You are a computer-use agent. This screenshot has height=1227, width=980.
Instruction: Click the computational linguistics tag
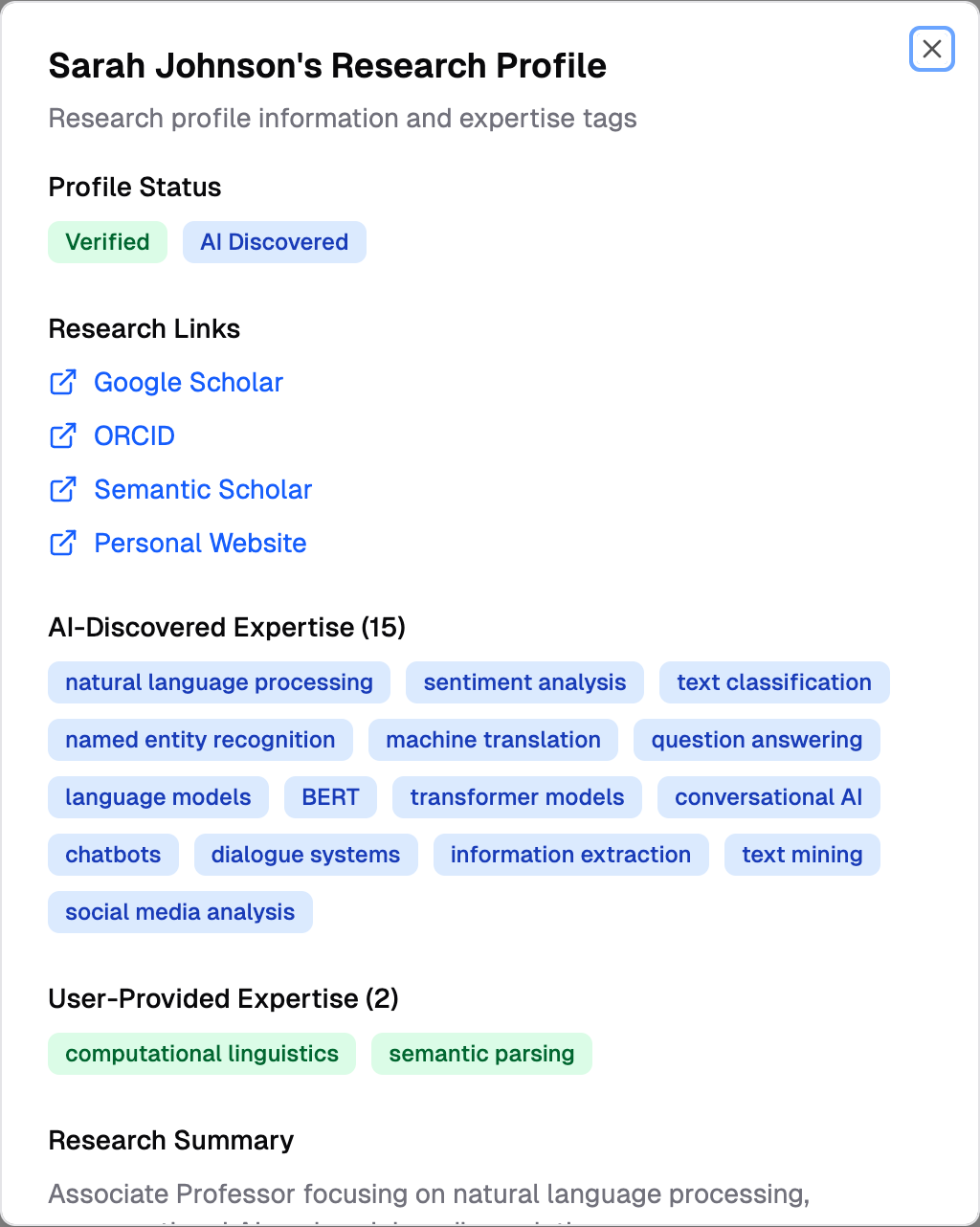(202, 1054)
